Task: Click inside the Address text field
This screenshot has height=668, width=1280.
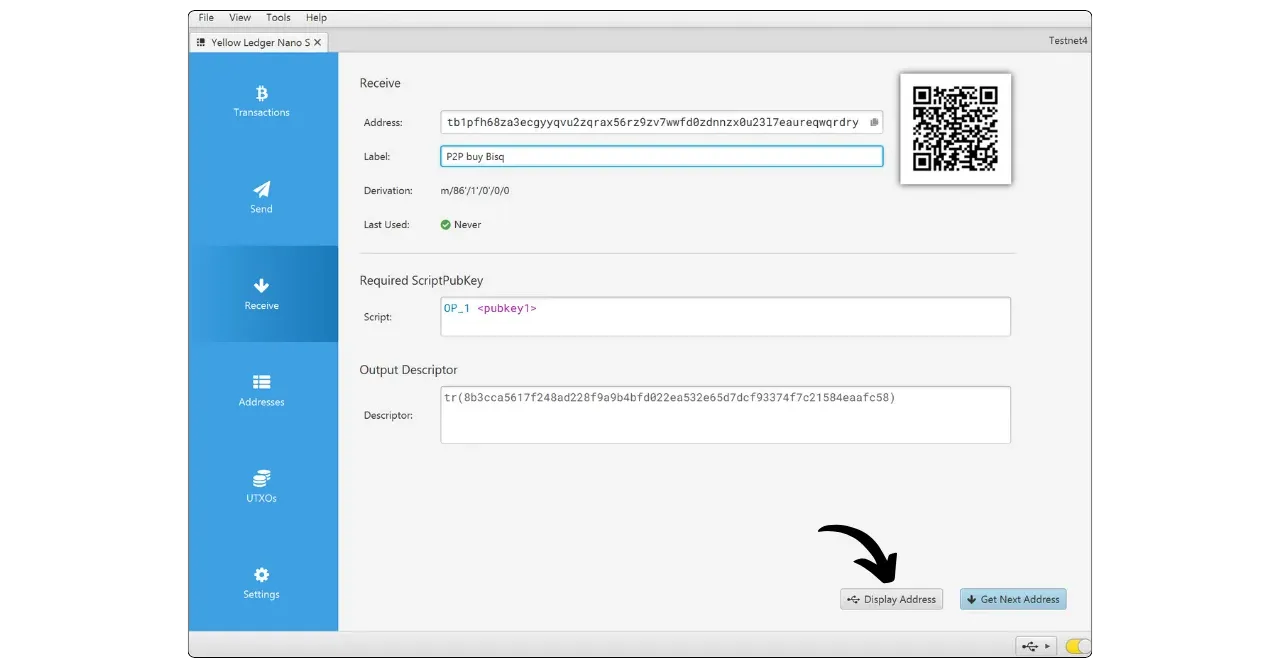Action: coord(650,123)
